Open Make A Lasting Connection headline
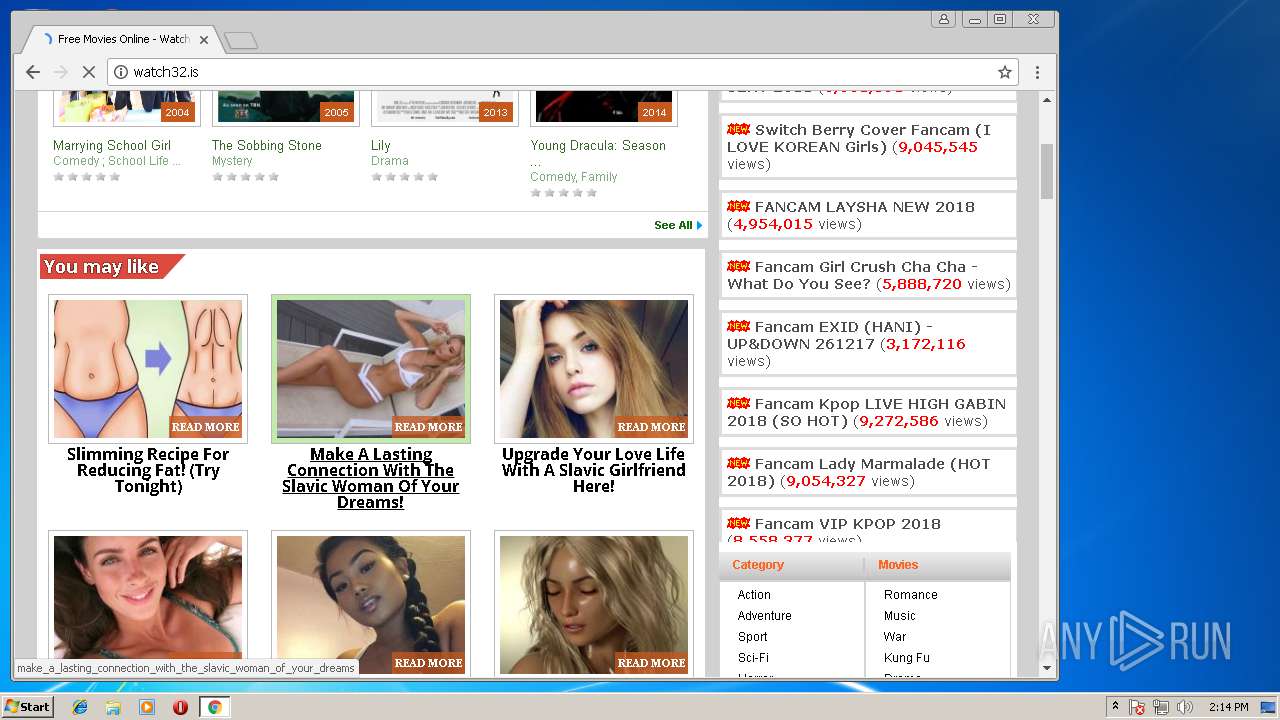Screen dimensions: 1280x720 point(371,478)
